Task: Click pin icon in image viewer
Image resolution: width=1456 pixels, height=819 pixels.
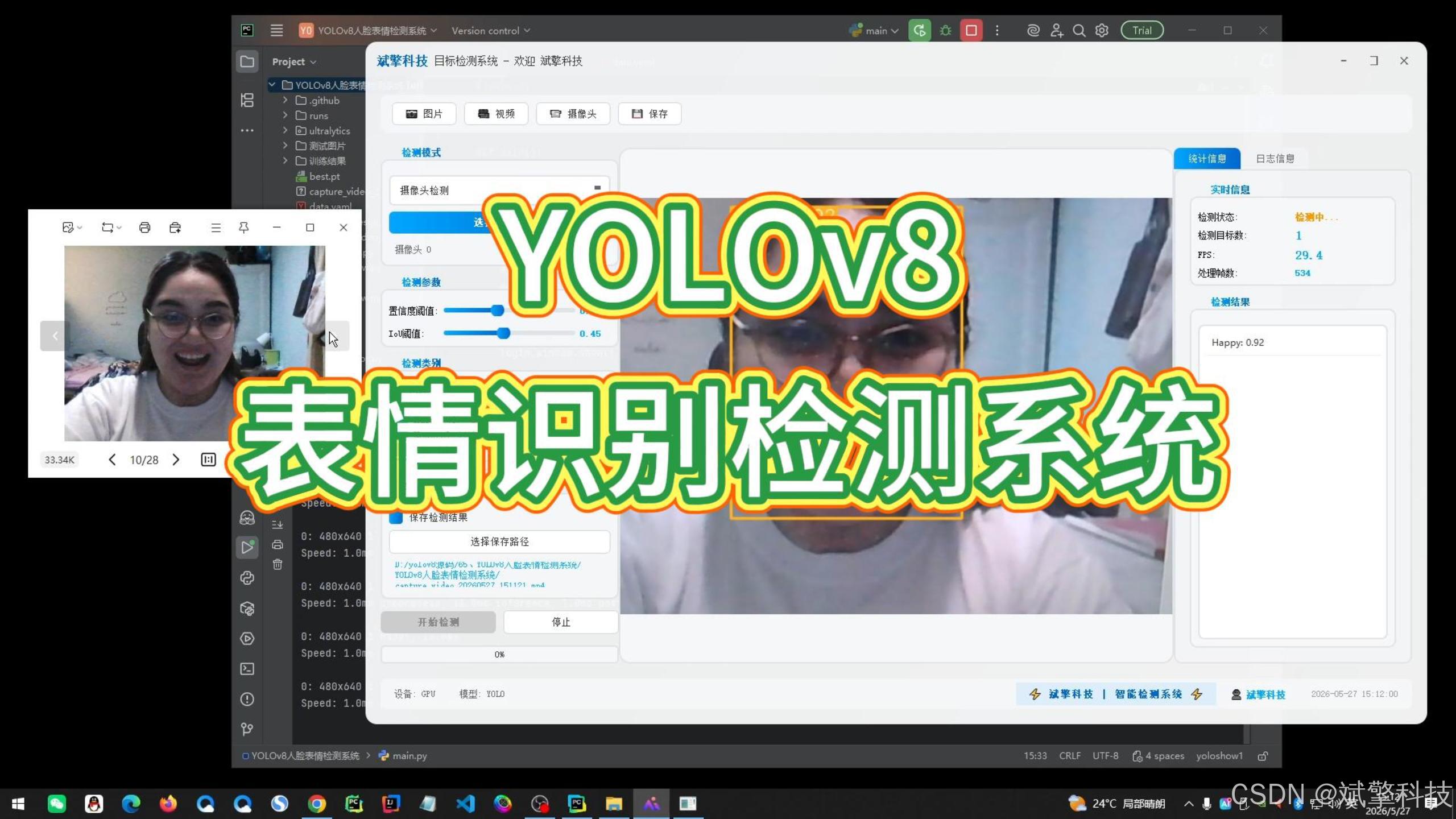Action: click(243, 227)
